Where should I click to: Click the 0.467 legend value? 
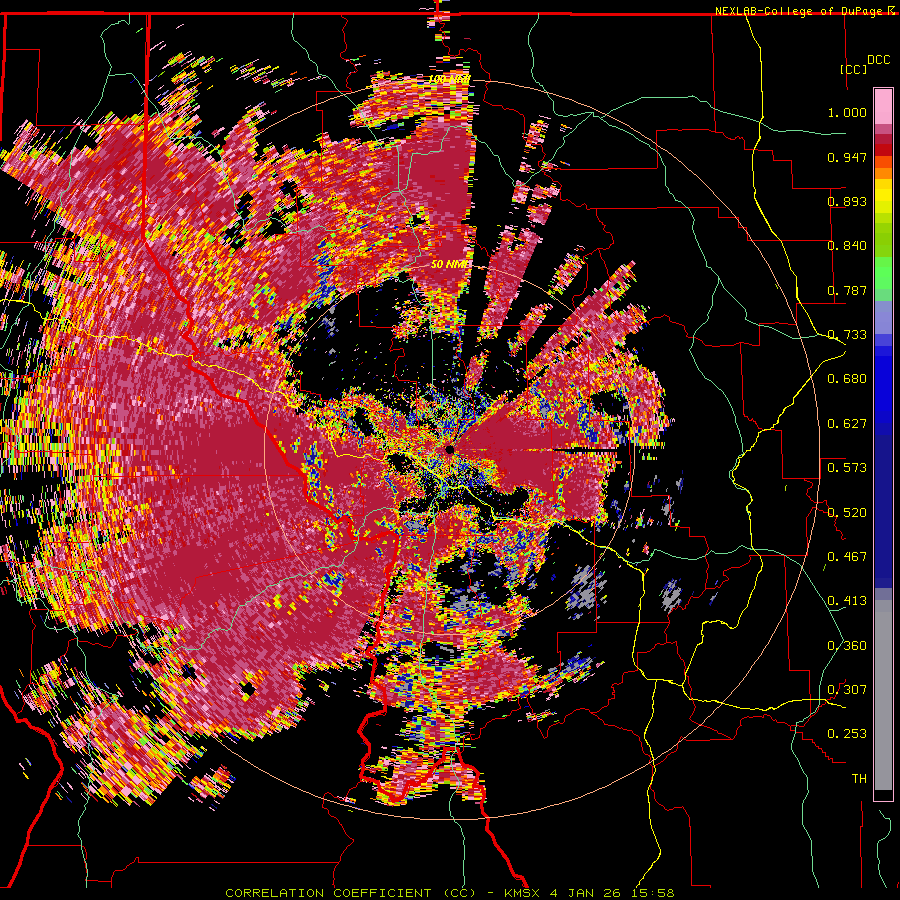(847, 557)
